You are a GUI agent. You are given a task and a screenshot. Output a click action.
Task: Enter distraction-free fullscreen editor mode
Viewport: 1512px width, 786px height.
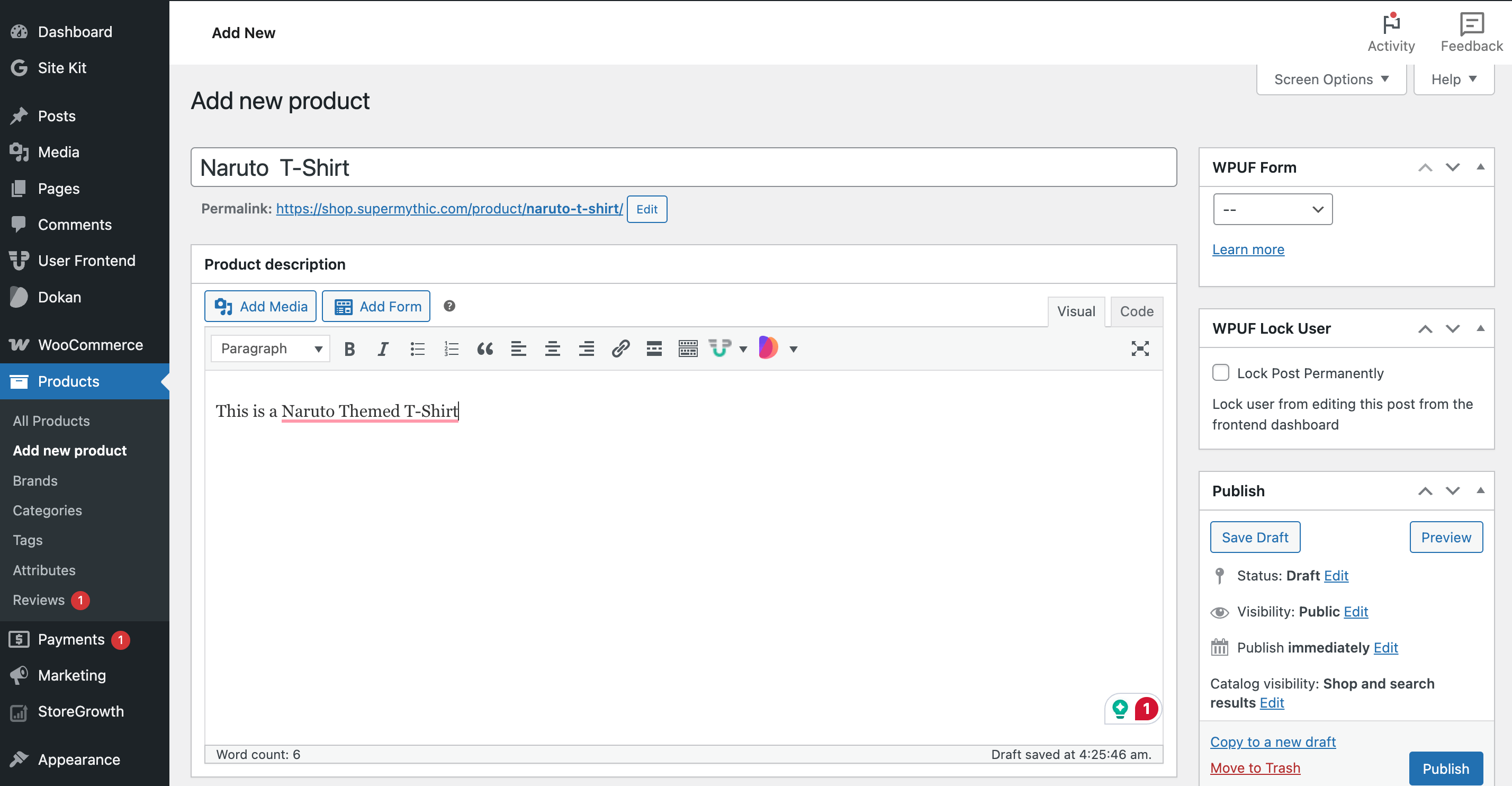pyautogui.click(x=1140, y=349)
